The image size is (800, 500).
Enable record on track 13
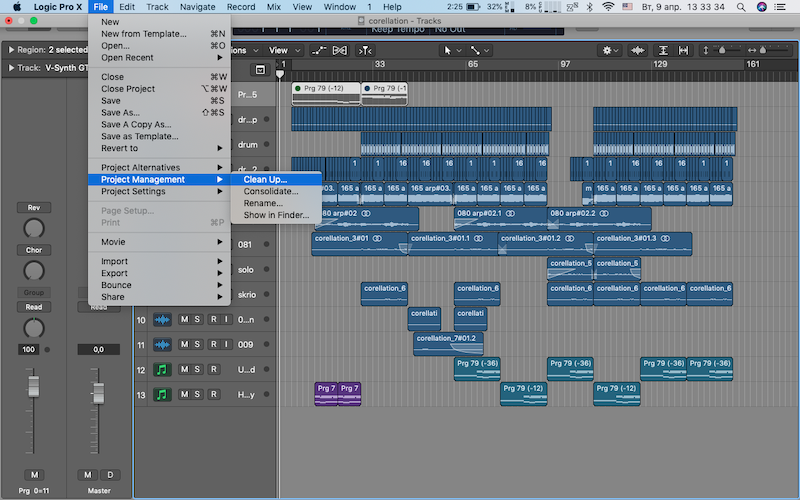[x=213, y=395]
